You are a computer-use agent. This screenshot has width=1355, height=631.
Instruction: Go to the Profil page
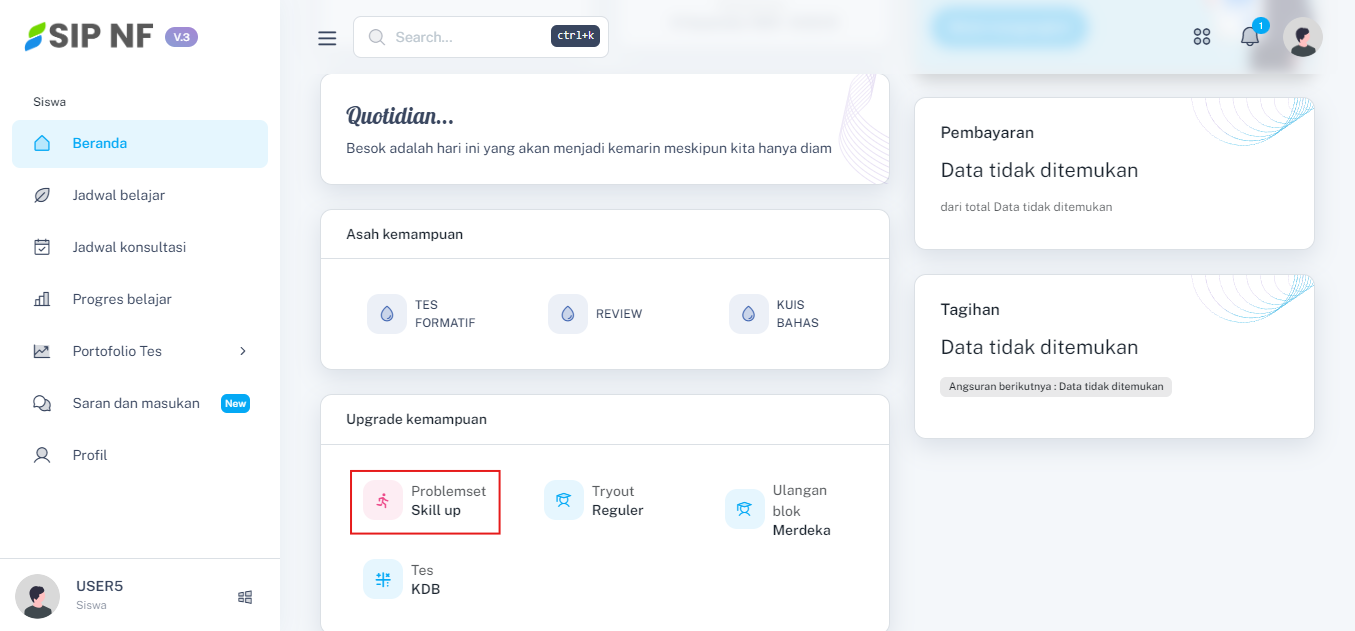coord(90,455)
